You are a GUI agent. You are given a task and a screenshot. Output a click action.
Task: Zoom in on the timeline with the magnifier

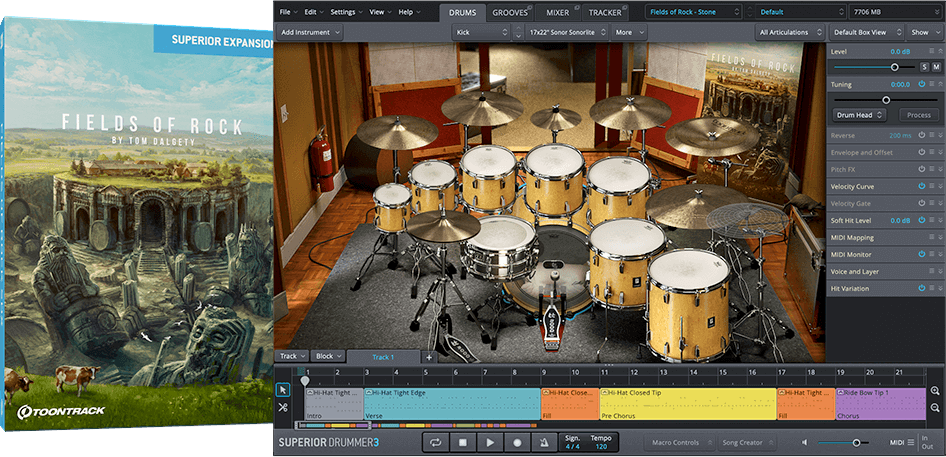pos(935,391)
